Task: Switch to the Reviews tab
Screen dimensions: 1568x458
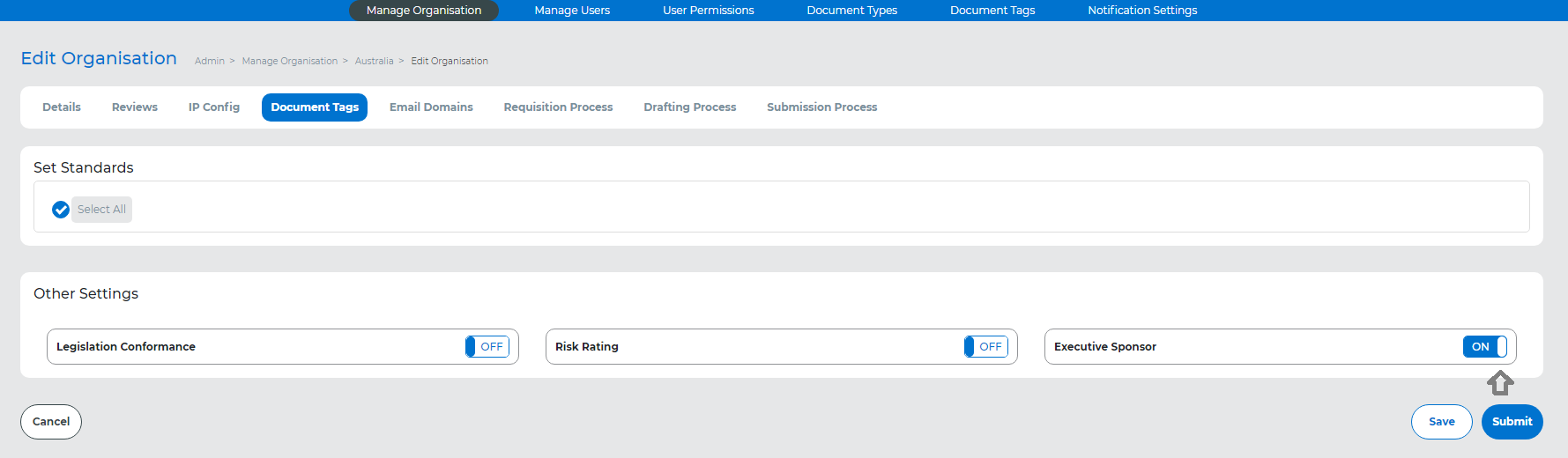Action: click(135, 107)
